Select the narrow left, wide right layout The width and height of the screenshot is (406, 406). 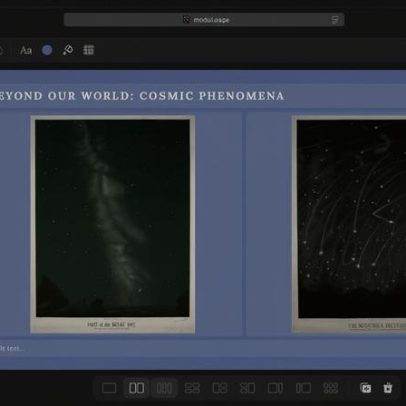pyautogui.click(x=303, y=388)
